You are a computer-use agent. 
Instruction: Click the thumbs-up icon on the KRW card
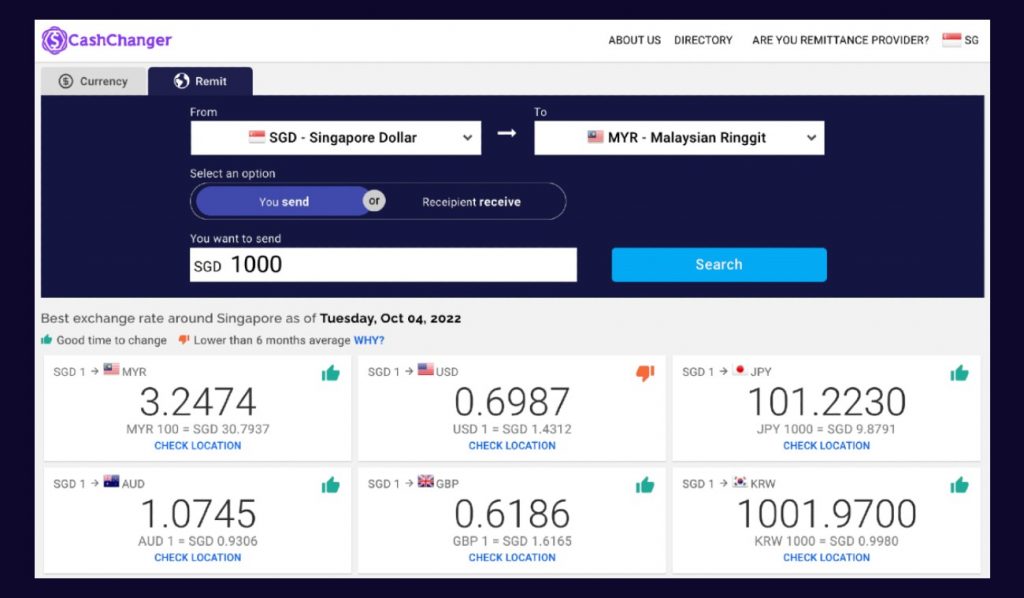click(959, 483)
